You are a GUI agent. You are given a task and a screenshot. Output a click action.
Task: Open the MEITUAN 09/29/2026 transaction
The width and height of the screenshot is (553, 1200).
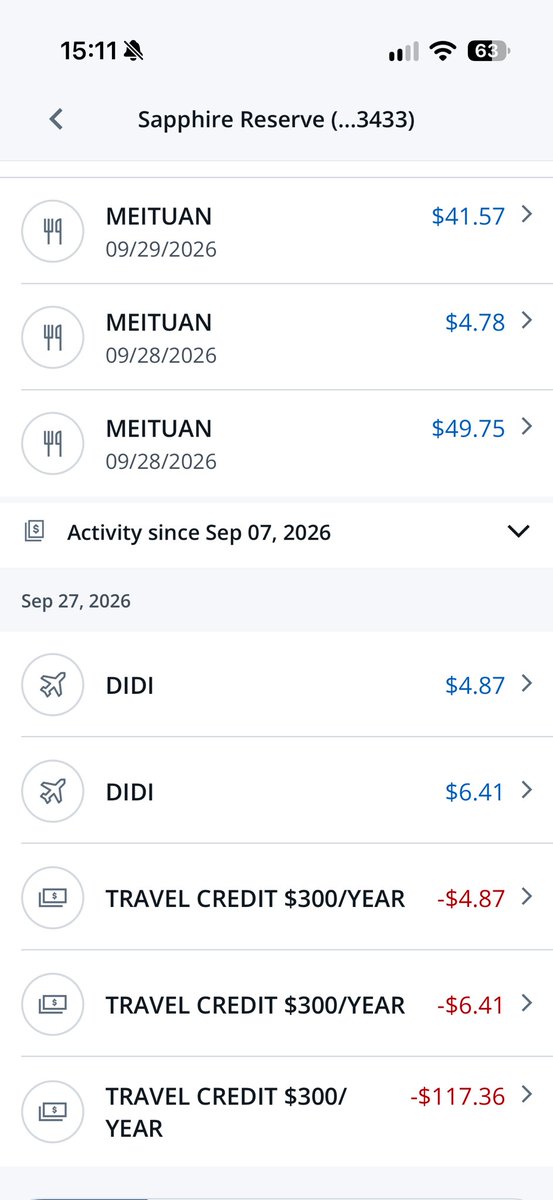(276, 231)
